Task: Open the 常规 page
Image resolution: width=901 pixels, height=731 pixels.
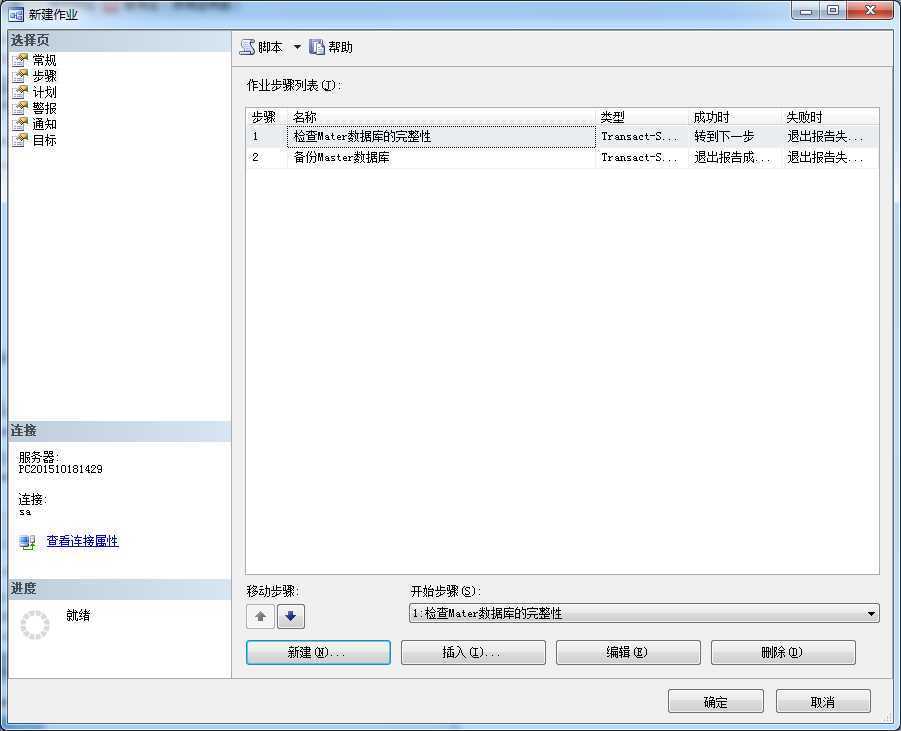Action: [x=44, y=60]
